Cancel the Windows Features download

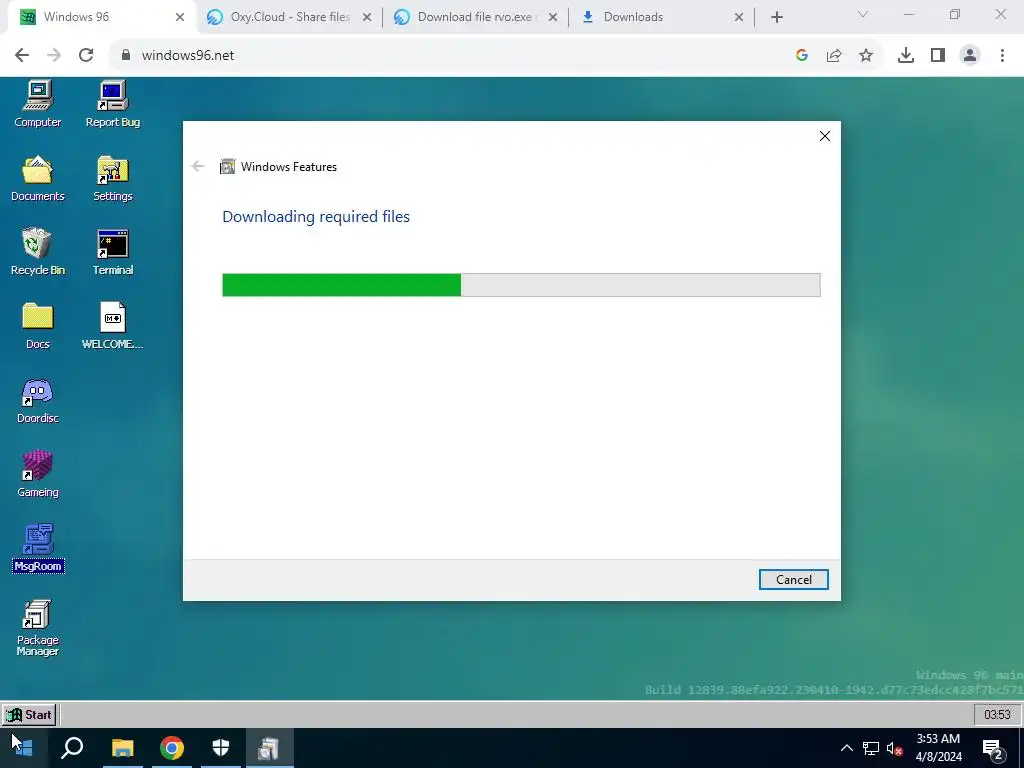tap(793, 579)
